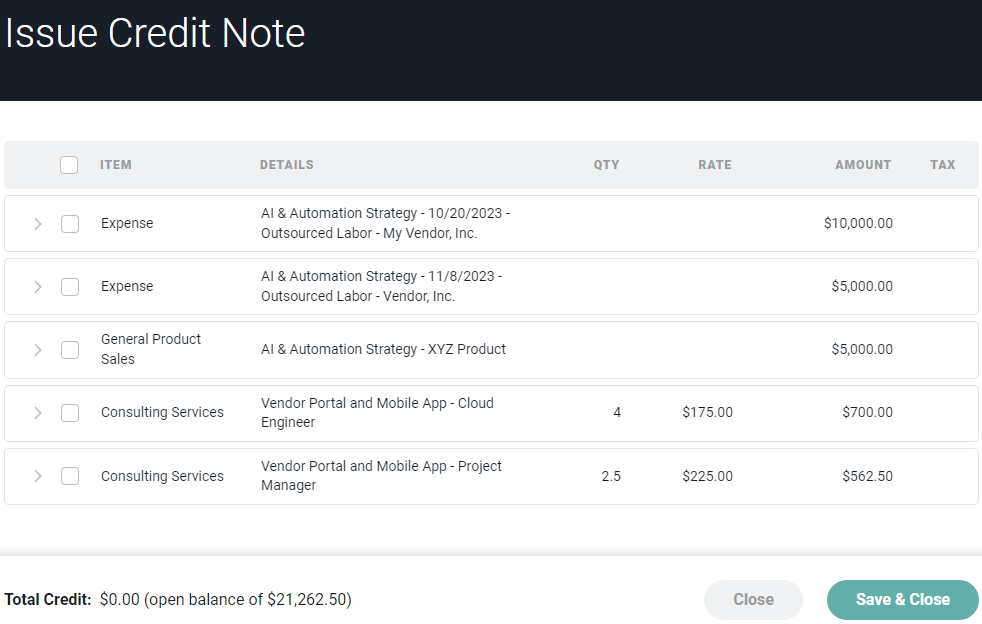The width and height of the screenshot is (982, 624).
Task: Click the RATE column header
Action: [x=715, y=165]
